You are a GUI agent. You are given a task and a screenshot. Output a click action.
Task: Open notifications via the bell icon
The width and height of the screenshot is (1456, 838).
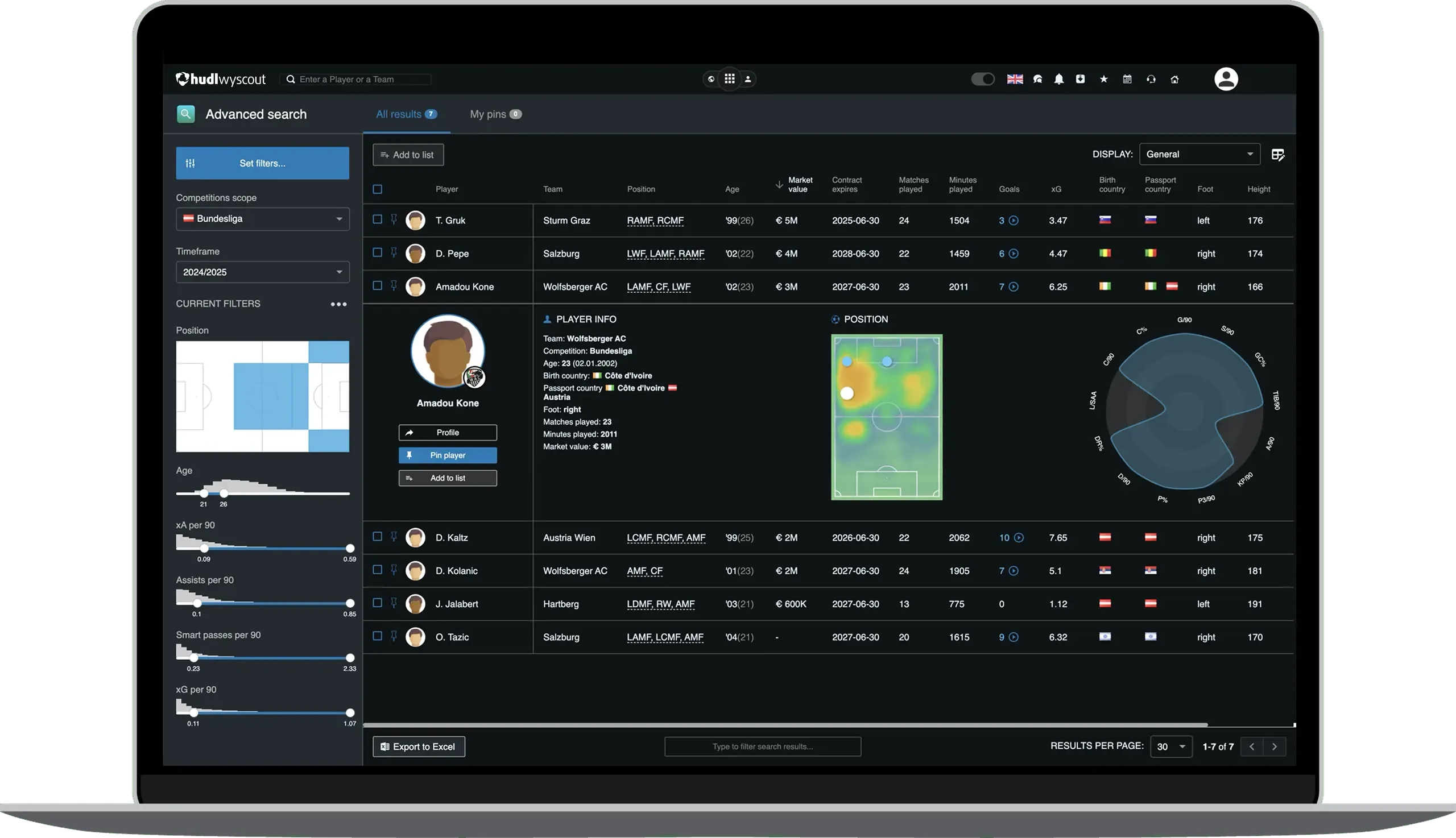pyautogui.click(x=1060, y=79)
